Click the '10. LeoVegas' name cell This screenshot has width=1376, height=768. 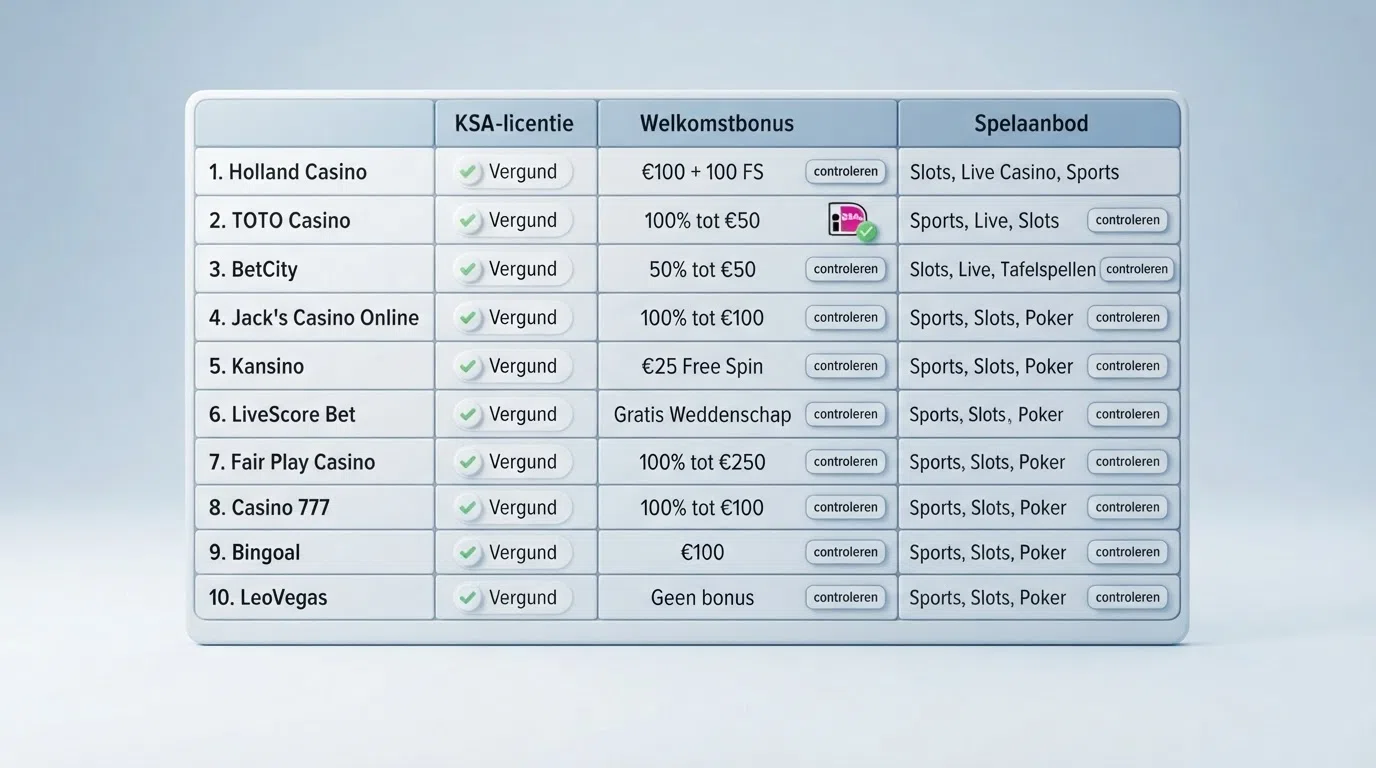314,598
